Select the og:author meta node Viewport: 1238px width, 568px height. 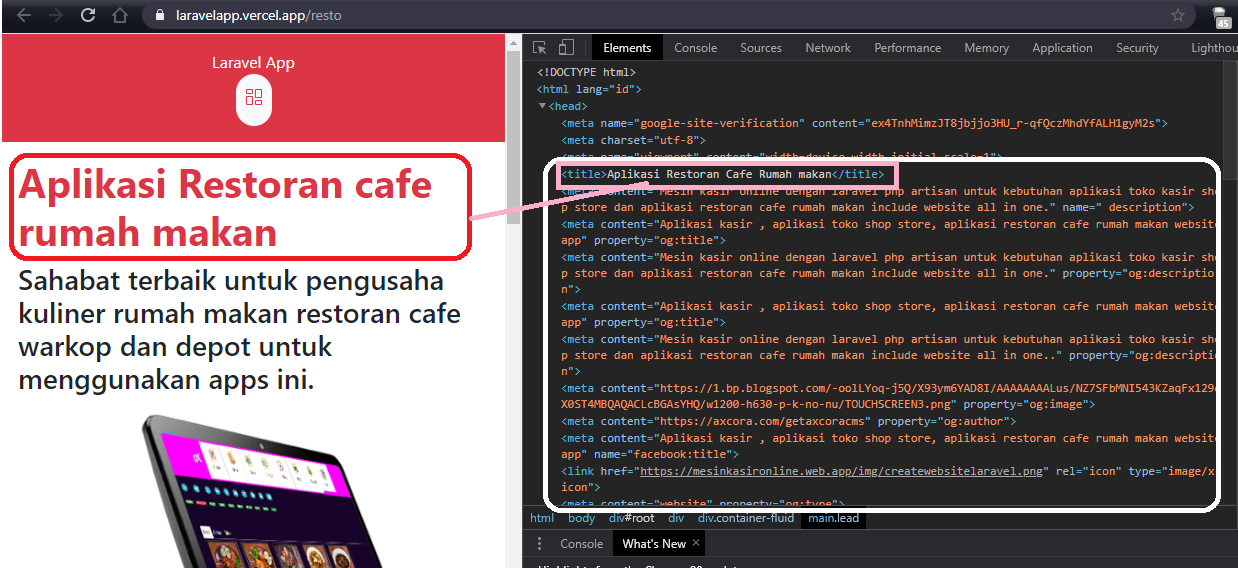794,421
